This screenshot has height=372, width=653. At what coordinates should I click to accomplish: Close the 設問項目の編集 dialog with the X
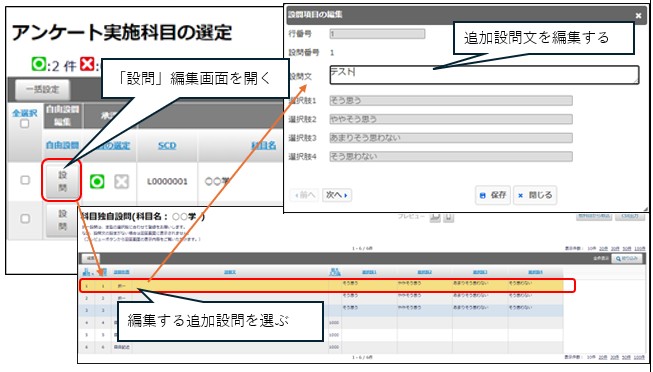point(638,15)
